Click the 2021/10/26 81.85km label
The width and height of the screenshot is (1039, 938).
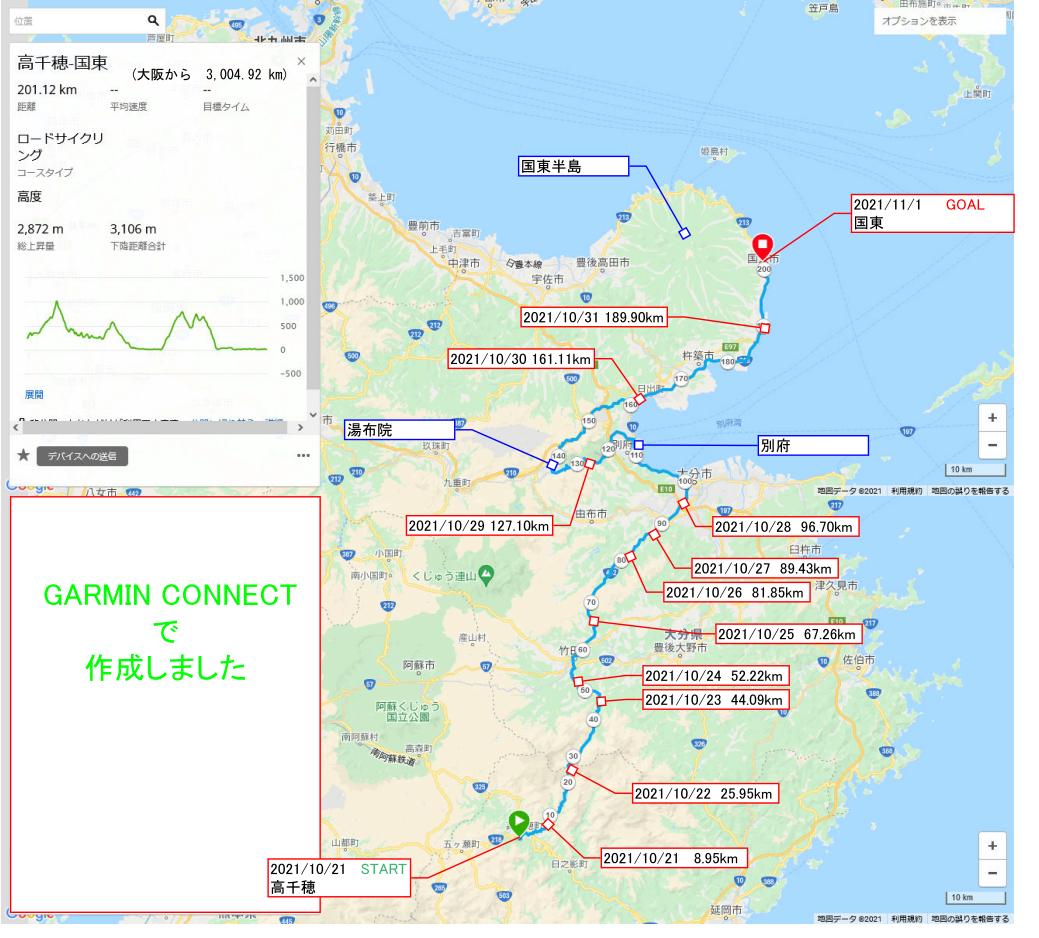pyautogui.click(x=737, y=592)
